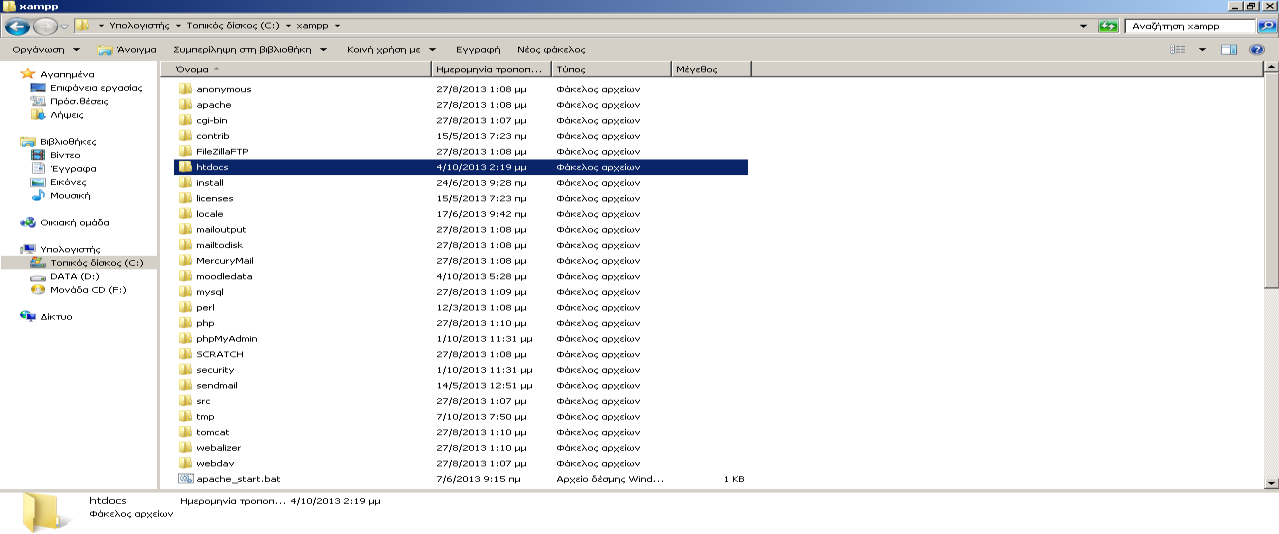Sort by the Όνομα column header

point(296,69)
